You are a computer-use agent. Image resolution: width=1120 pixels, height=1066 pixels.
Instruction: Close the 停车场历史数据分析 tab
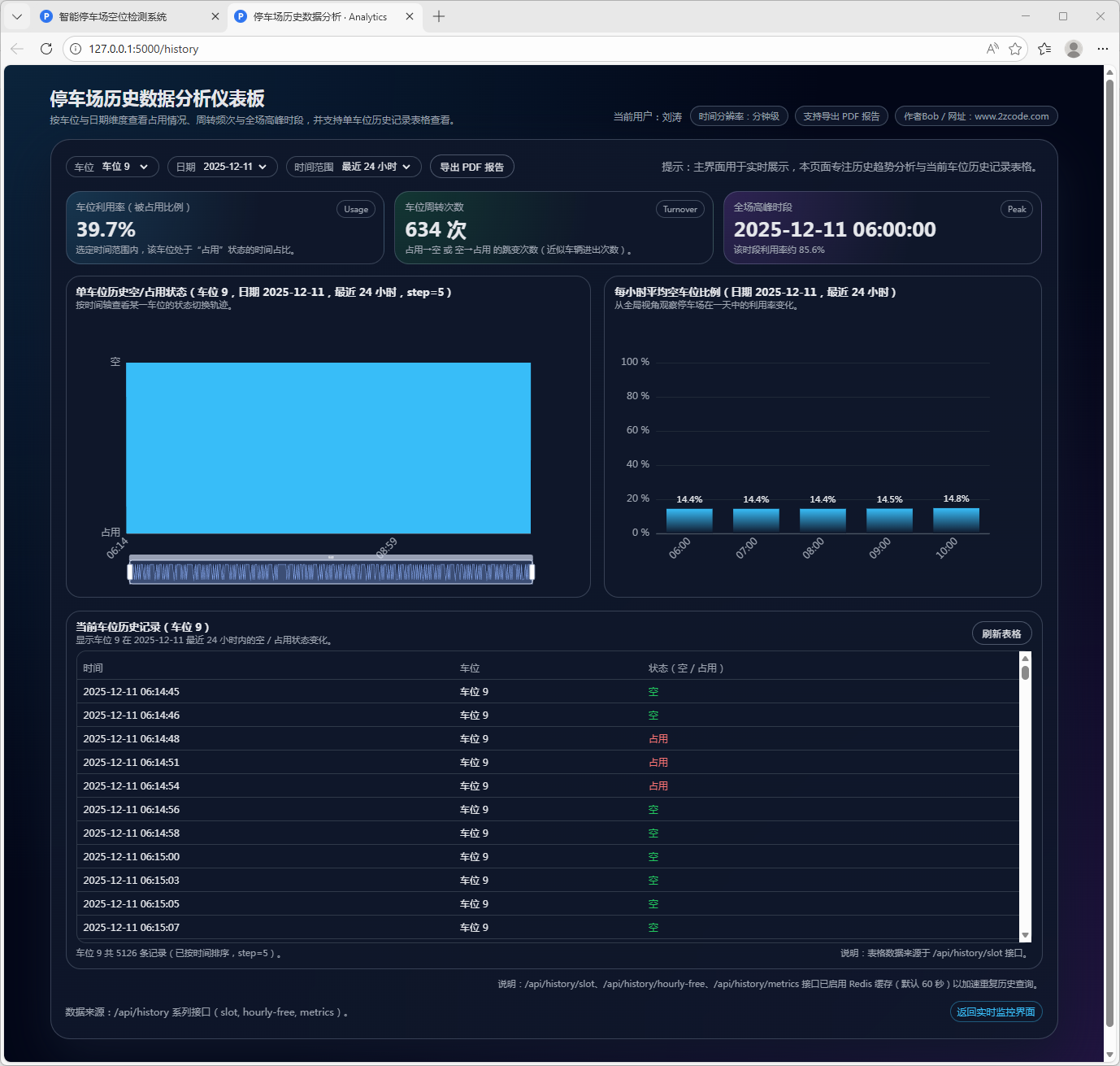tap(410, 16)
